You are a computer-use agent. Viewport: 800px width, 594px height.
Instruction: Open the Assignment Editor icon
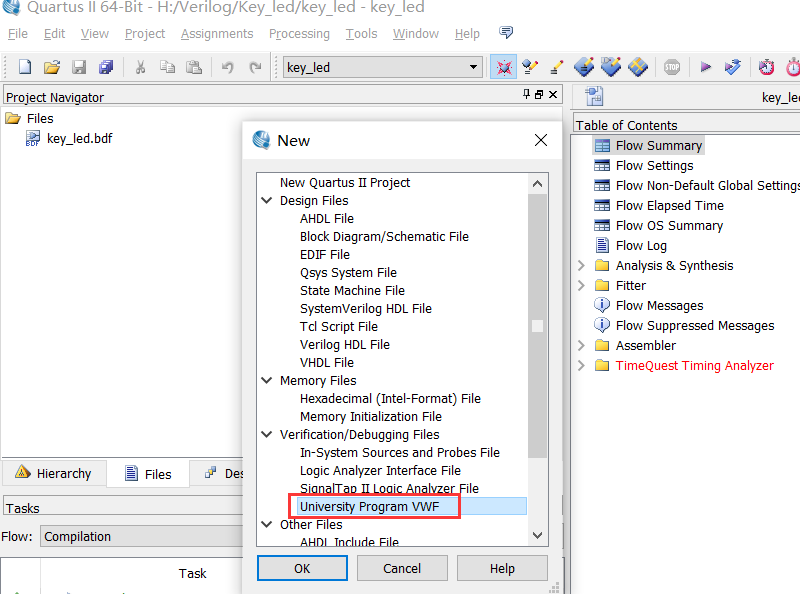tap(530, 67)
